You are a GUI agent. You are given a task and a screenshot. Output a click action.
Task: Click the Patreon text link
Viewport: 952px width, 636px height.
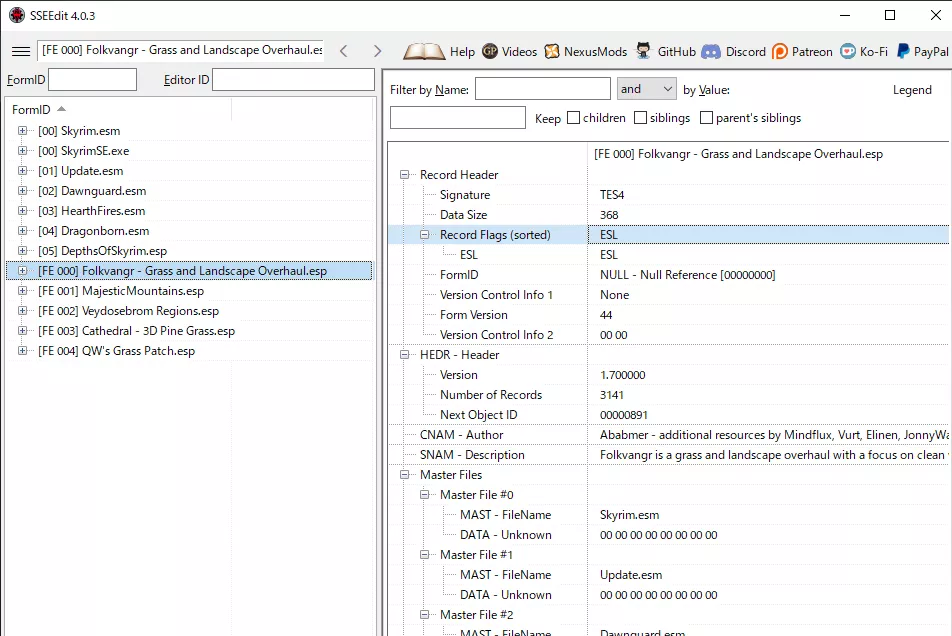coord(812,52)
